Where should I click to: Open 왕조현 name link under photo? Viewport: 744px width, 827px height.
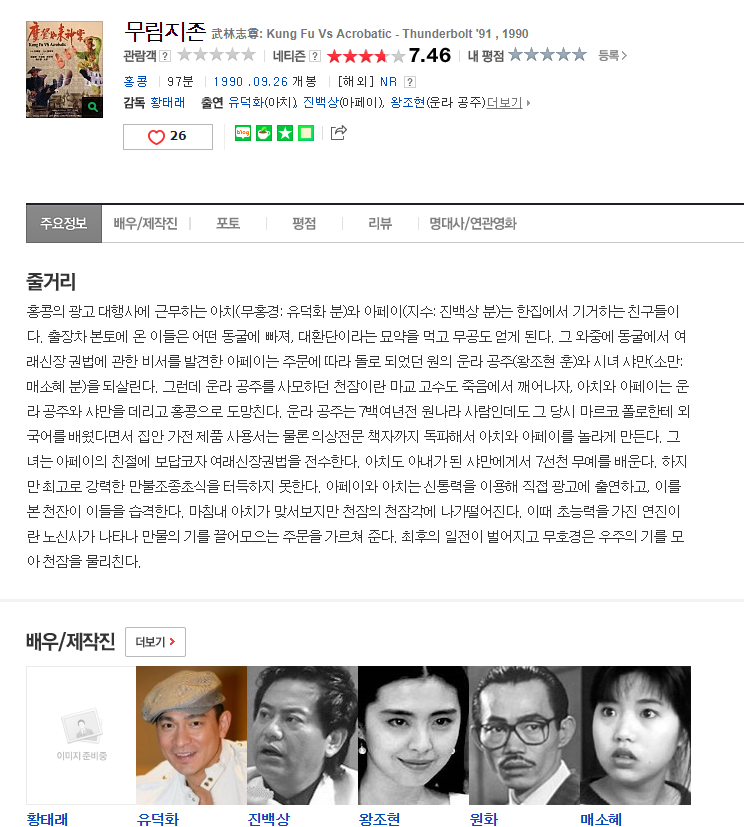pos(379,819)
